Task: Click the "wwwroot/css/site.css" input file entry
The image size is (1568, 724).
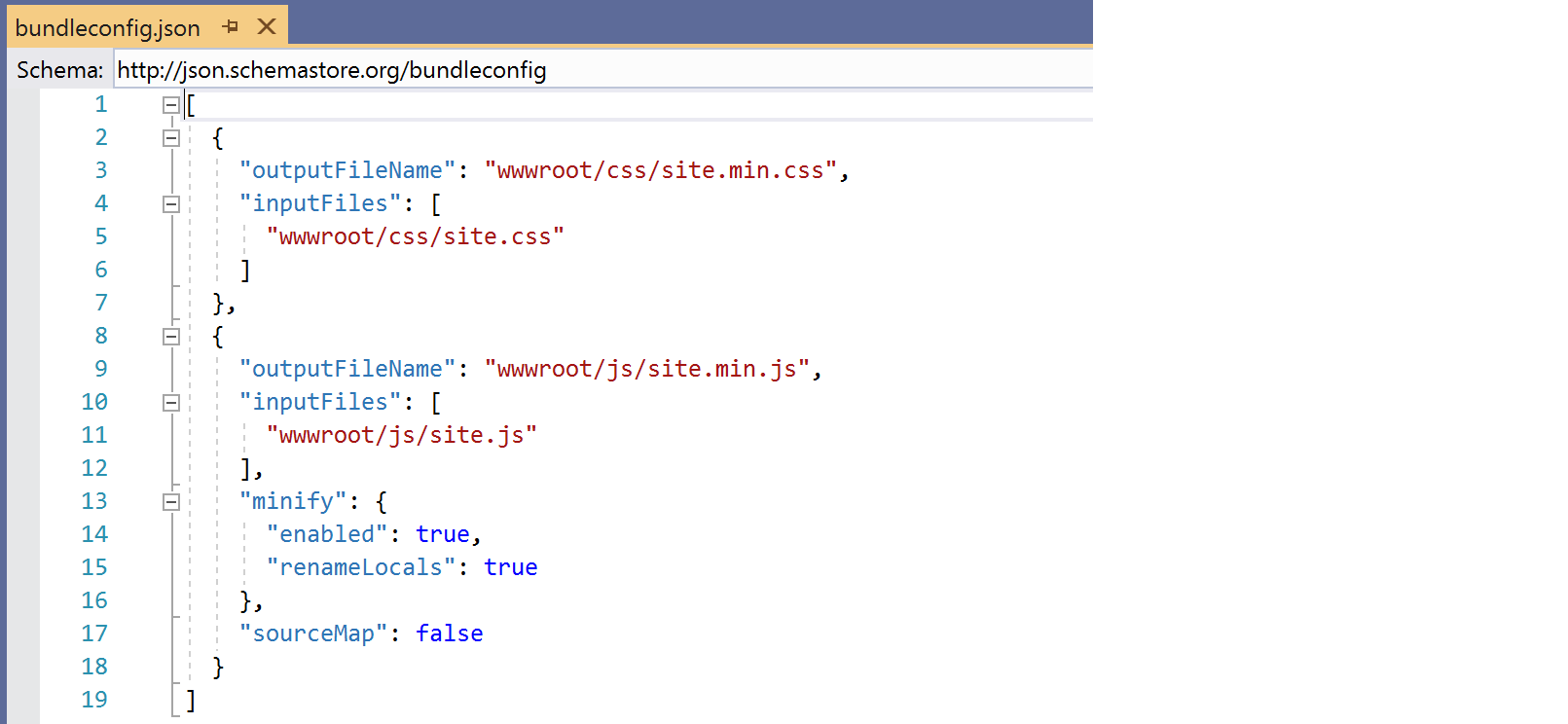Action: 415,236
